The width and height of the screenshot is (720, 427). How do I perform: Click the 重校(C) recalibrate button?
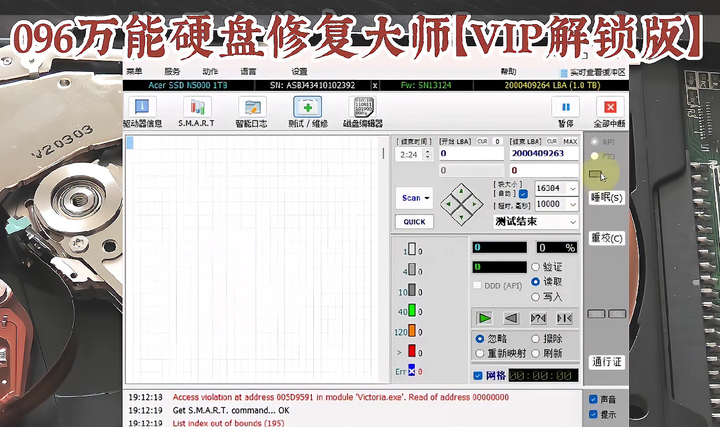(x=607, y=238)
